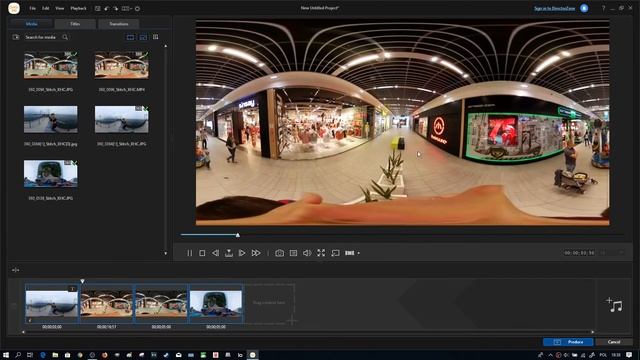
Task: Fast forward the preview
Action: pos(256,253)
